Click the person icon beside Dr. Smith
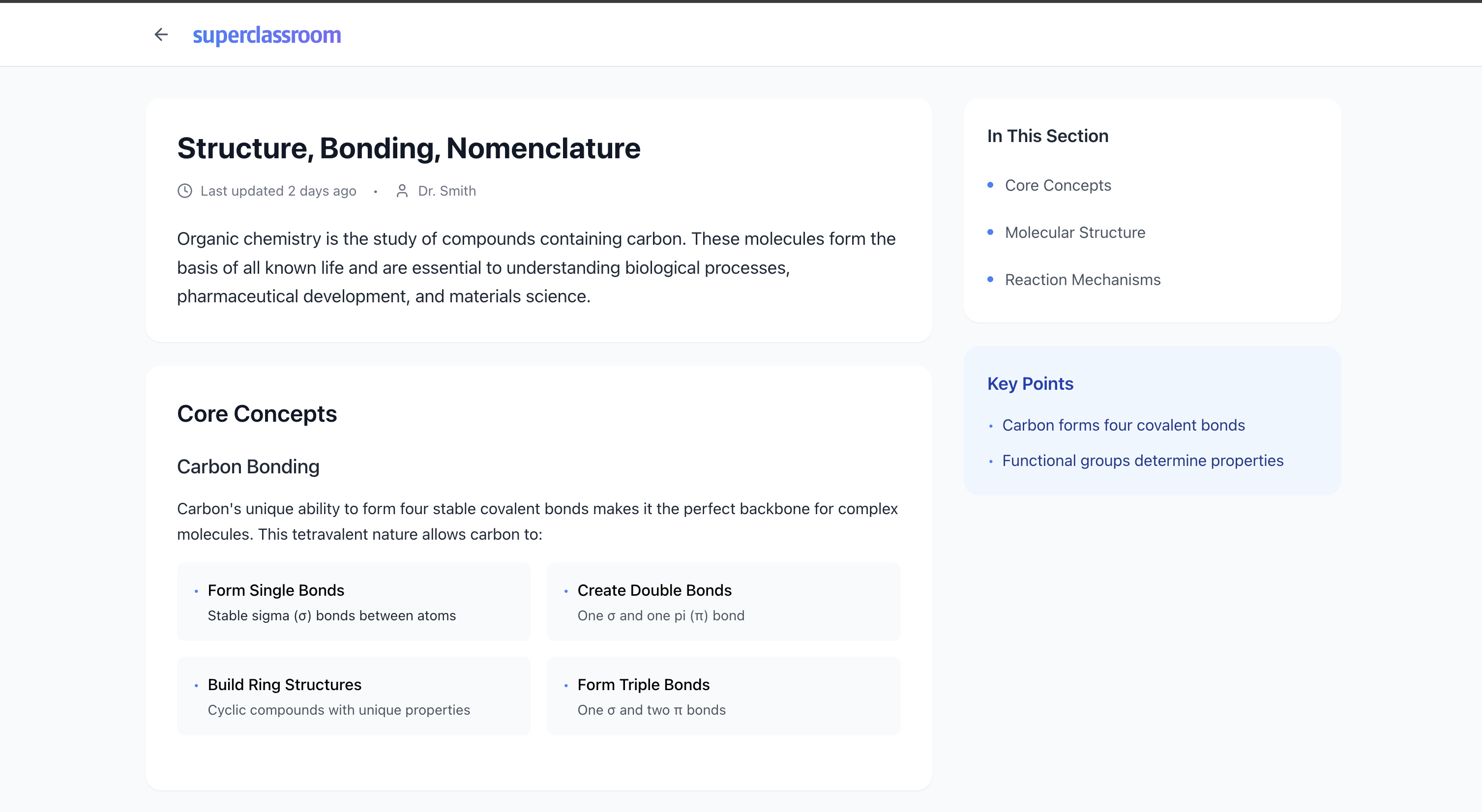This screenshot has width=1482, height=812. tap(402, 191)
